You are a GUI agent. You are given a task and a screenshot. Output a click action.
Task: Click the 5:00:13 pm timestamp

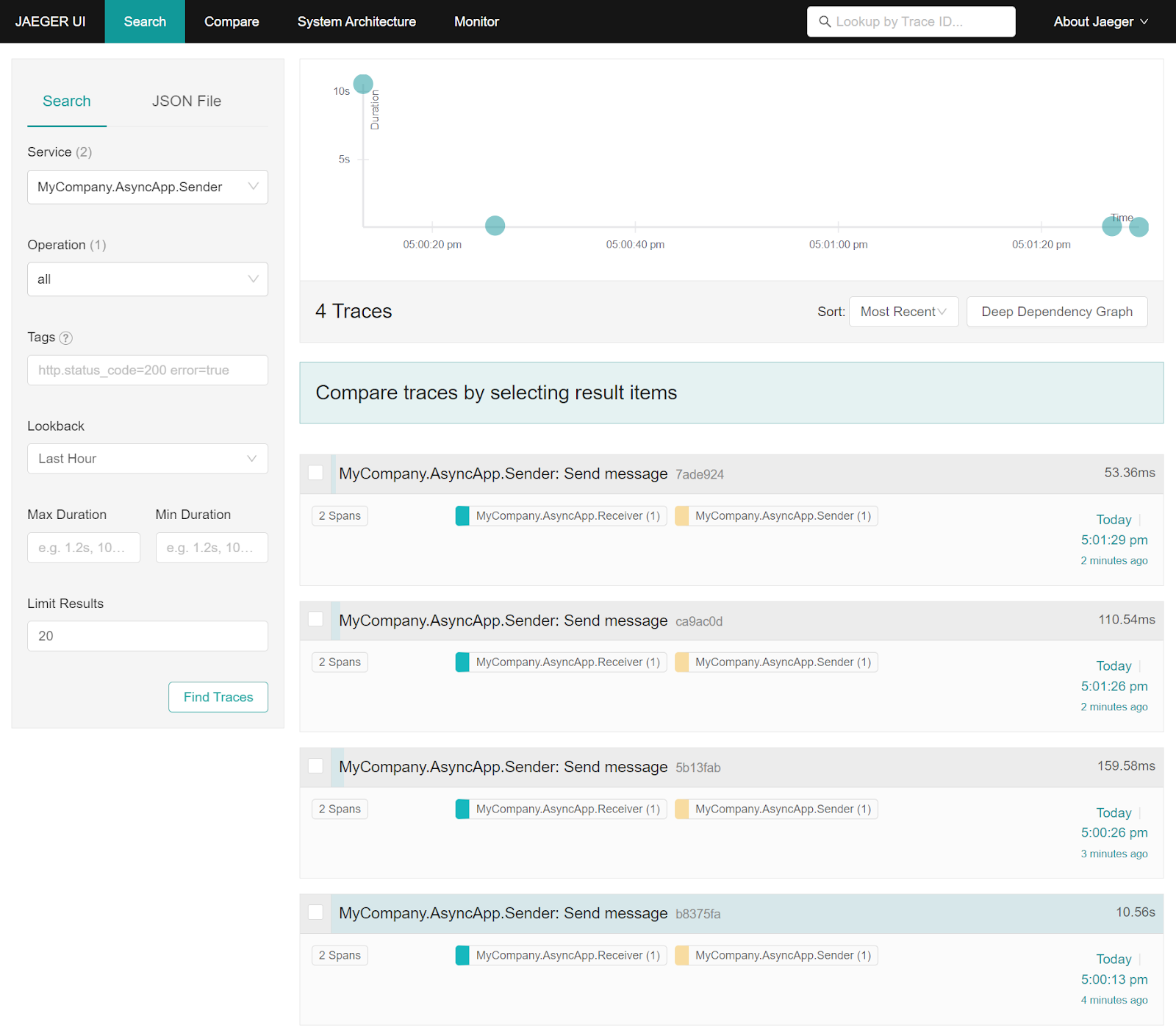pyautogui.click(x=1114, y=980)
